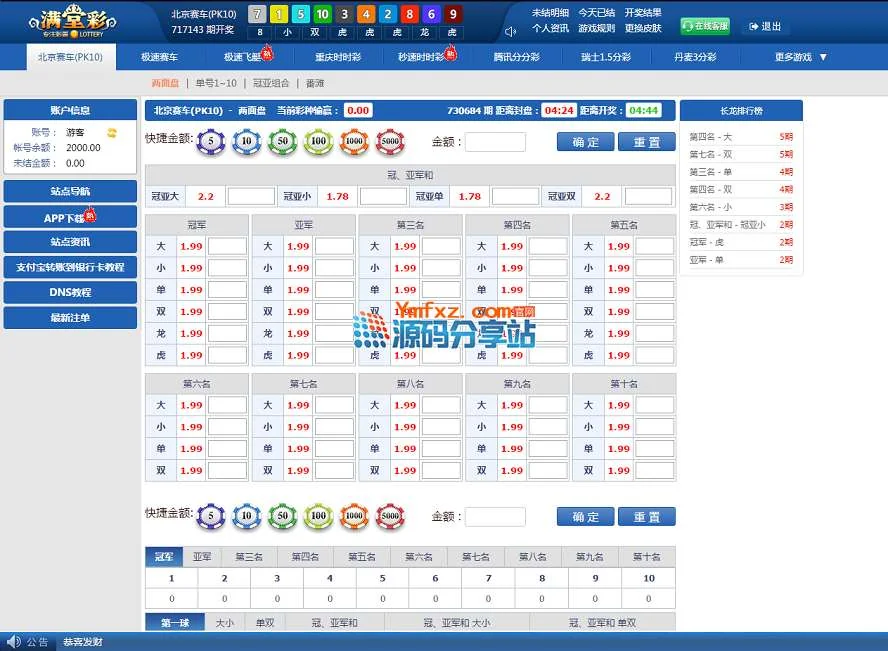Click the 冠亚大 bet amount field
The width and height of the screenshot is (888, 651).
tap(250, 197)
